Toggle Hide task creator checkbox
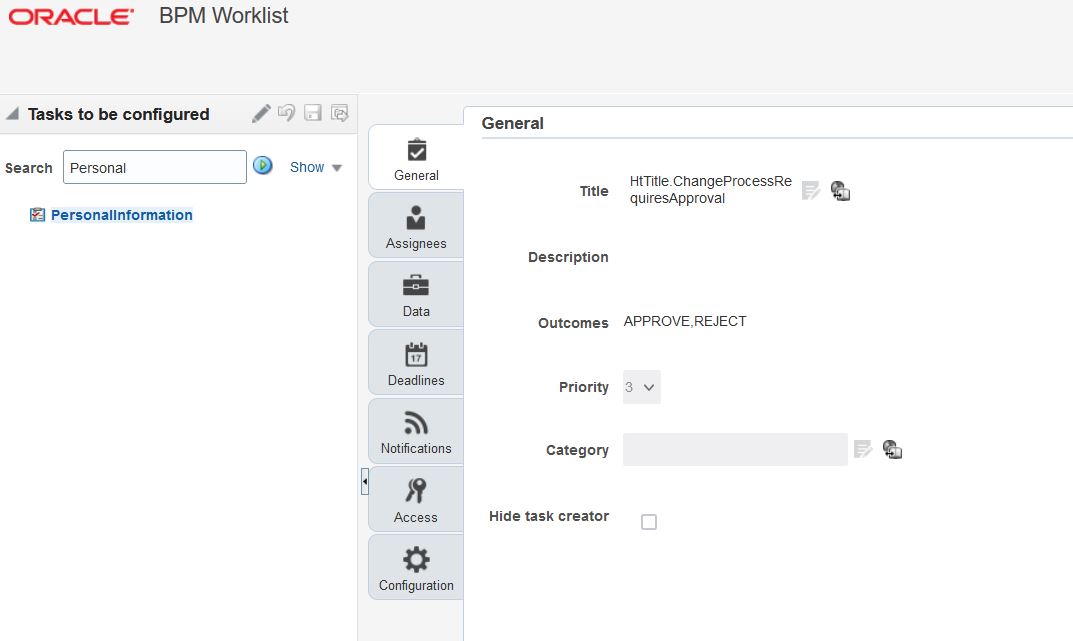The image size is (1073, 641). (x=649, y=522)
